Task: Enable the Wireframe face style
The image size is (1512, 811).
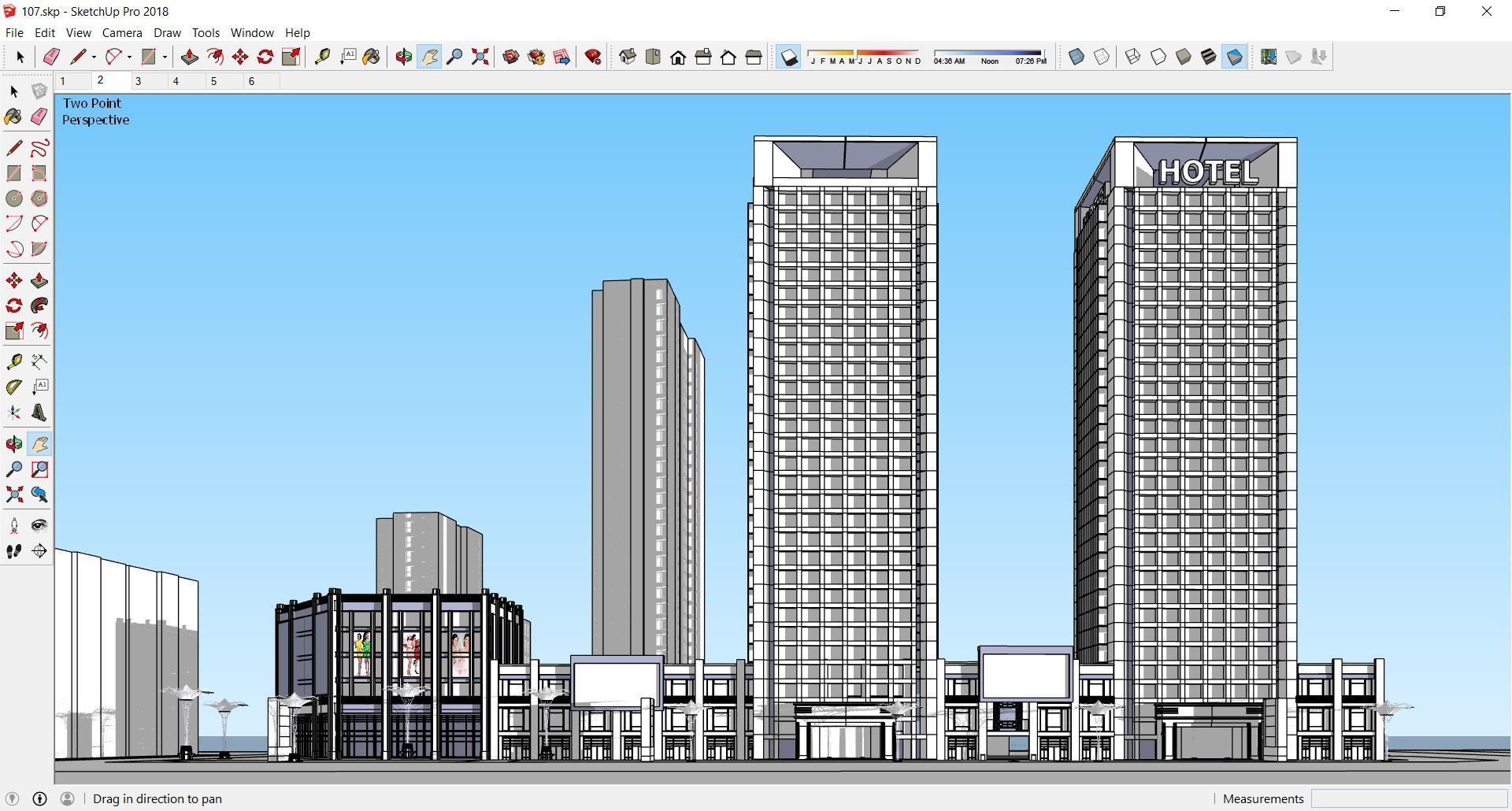Action: [x=1133, y=57]
